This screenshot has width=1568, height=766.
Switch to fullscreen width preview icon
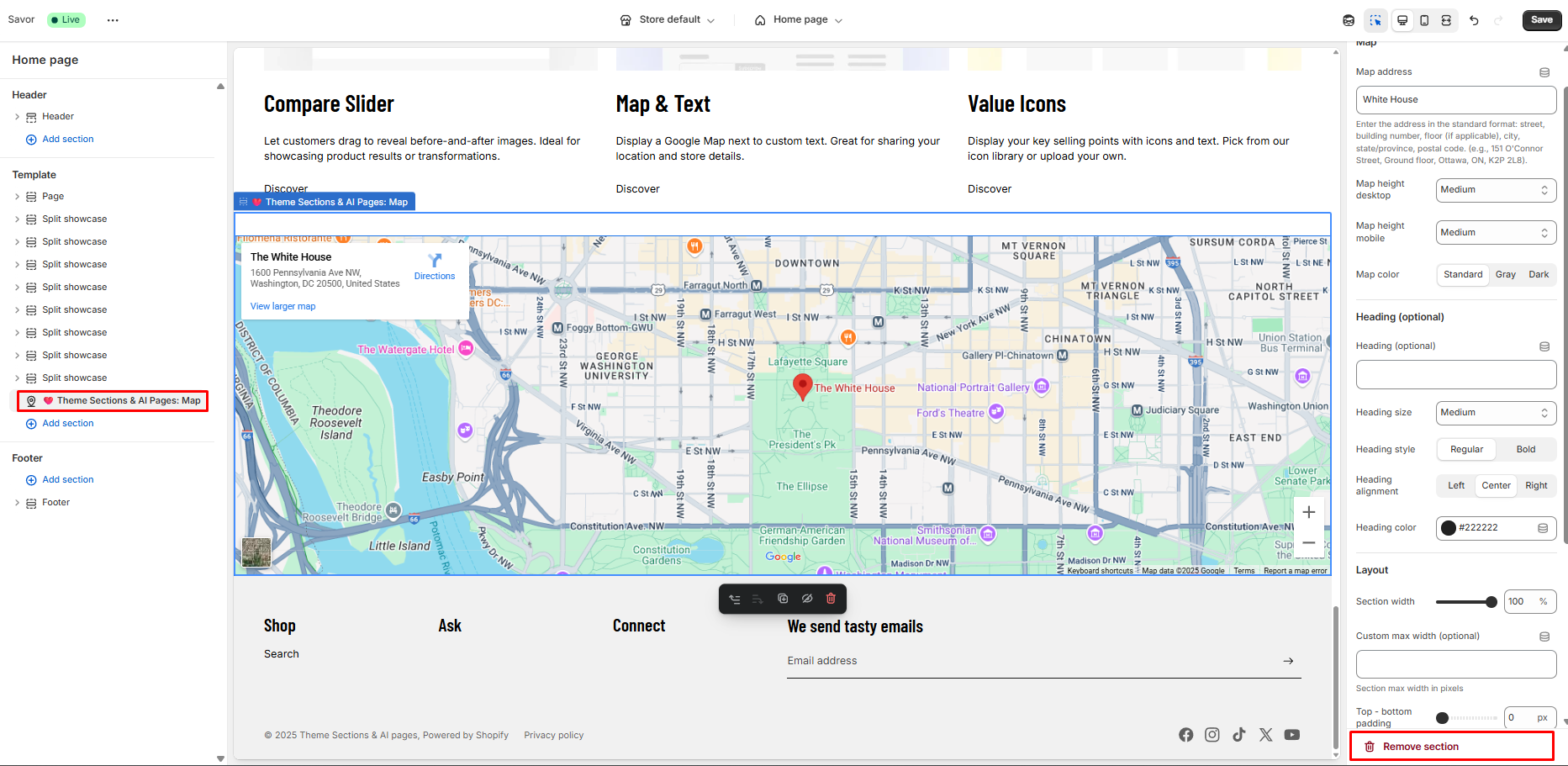point(1446,20)
